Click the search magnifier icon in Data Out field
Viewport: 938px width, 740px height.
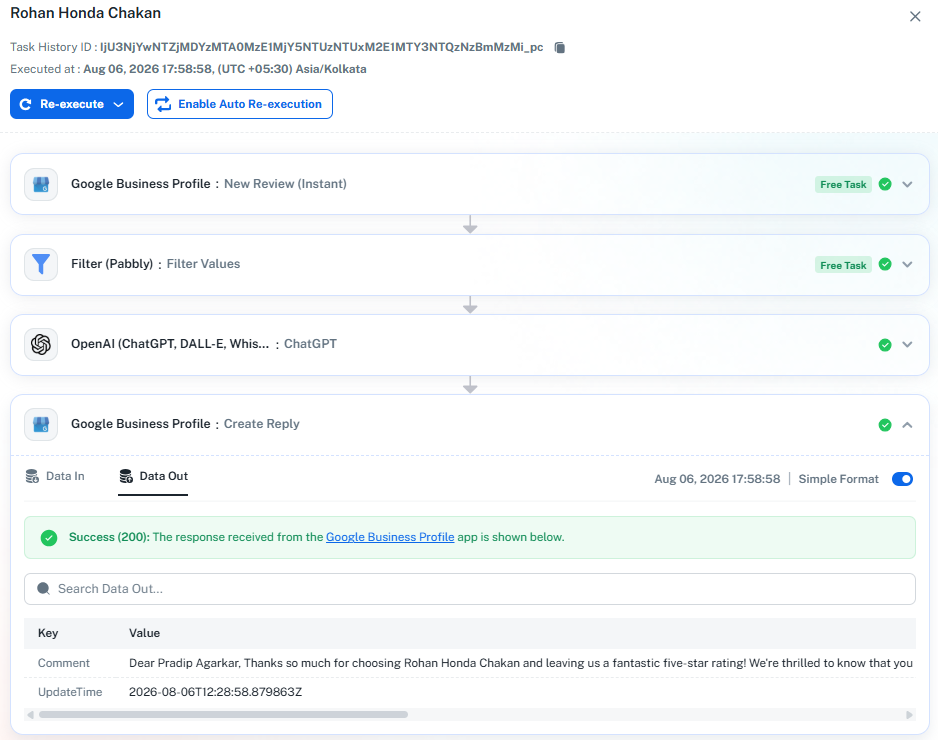[43, 589]
